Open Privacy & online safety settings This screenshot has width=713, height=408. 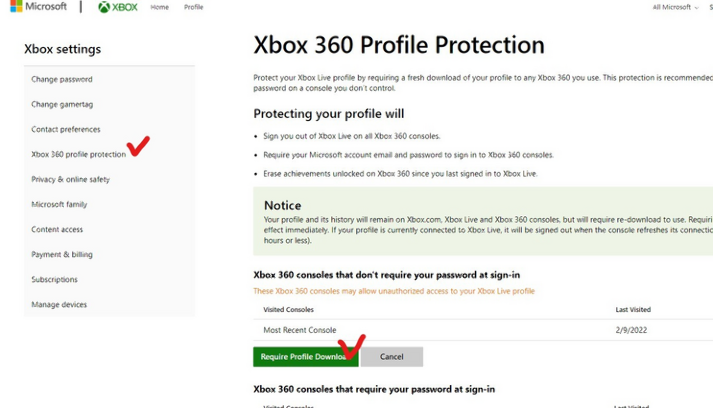70,179
